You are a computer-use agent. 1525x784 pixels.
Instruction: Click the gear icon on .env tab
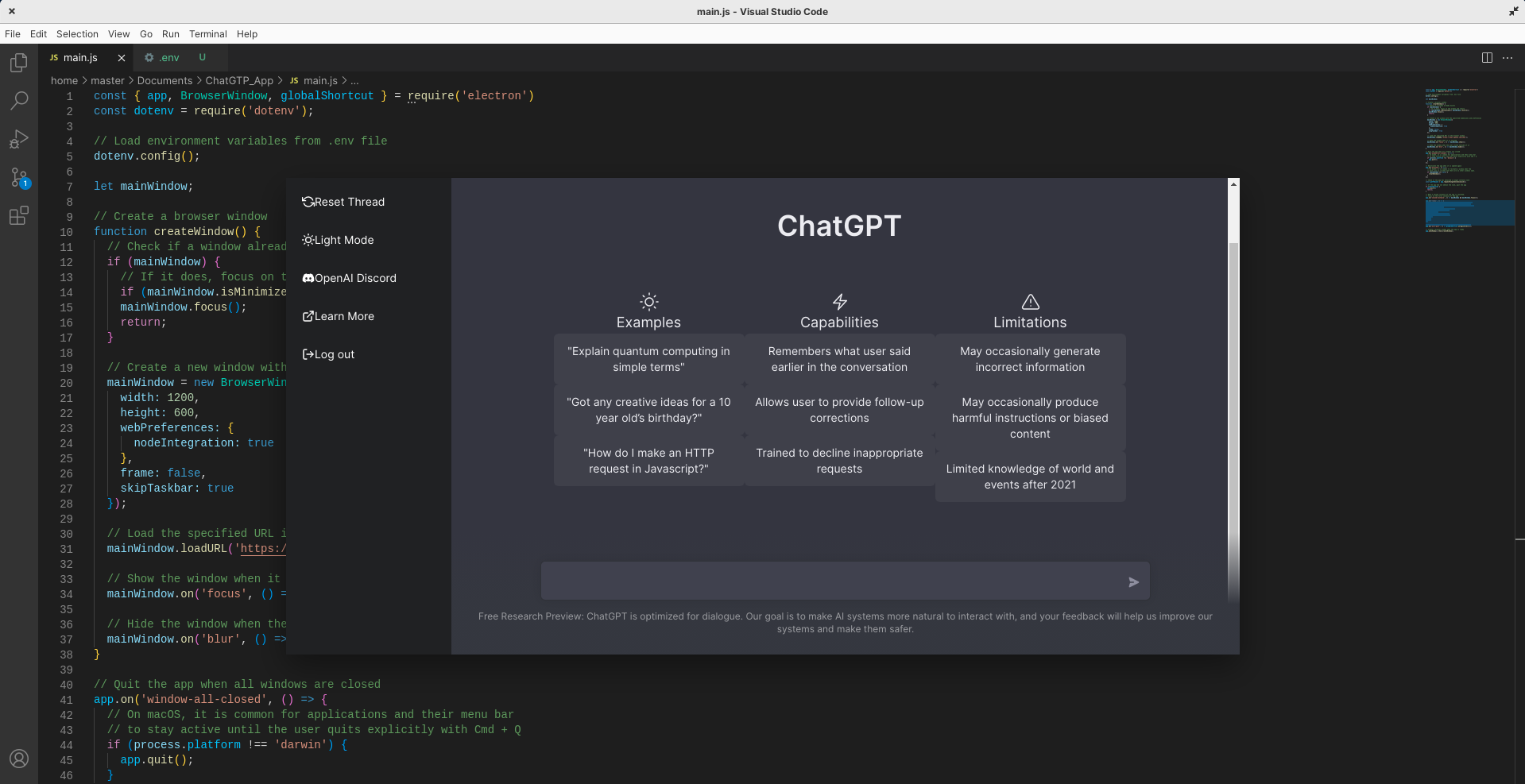(x=149, y=57)
